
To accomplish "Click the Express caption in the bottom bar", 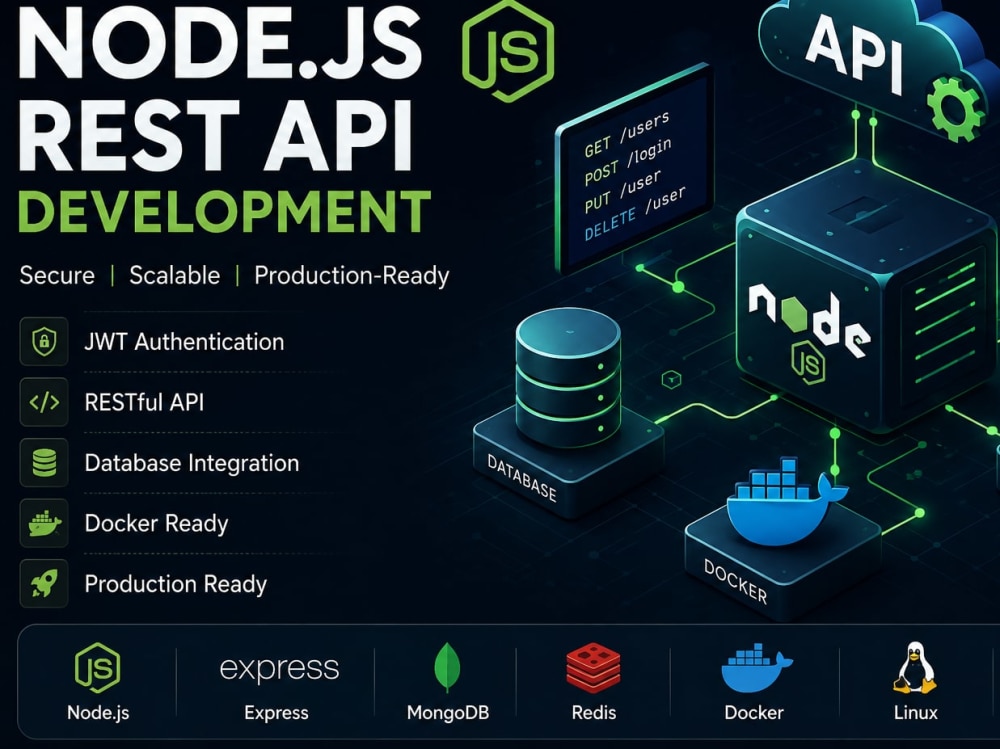I will pyautogui.click(x=276, y=713).
